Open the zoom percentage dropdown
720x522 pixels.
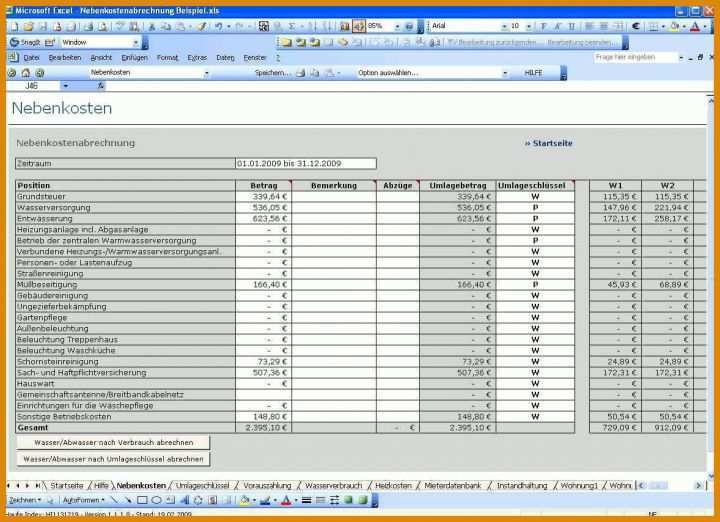397,27
